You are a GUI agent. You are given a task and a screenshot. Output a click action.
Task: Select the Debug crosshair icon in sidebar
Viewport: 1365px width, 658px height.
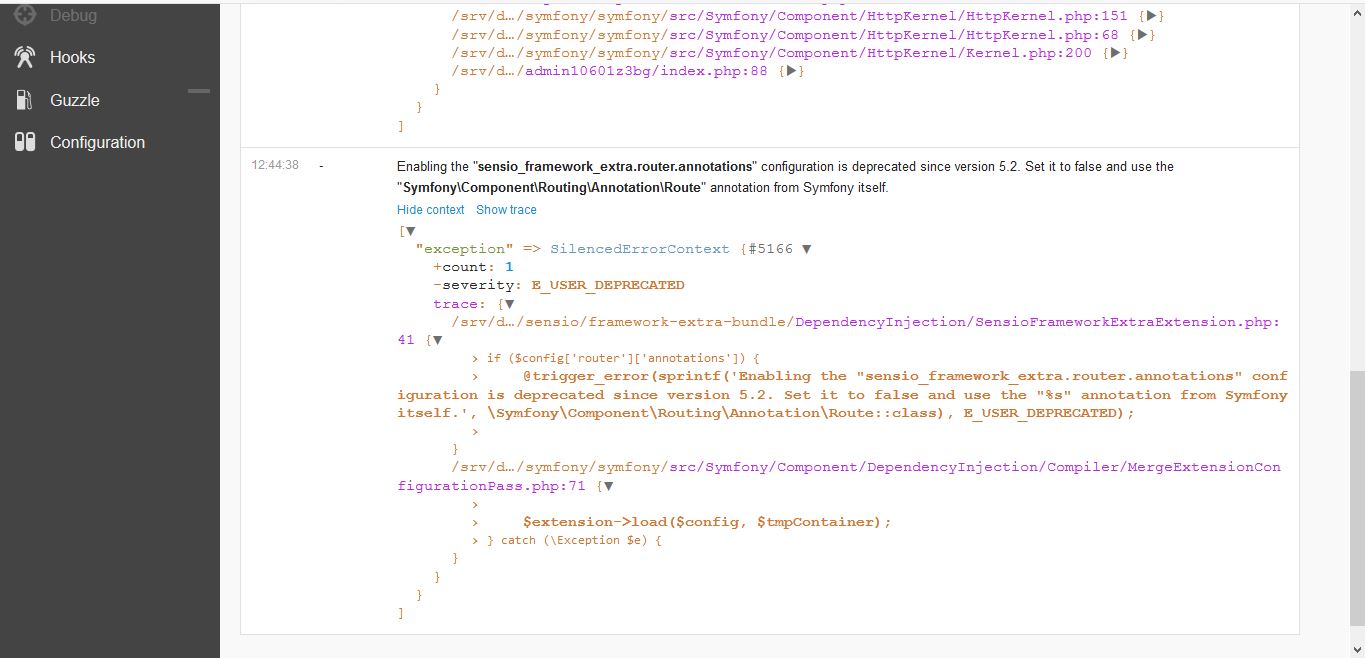tap(22, 15)
